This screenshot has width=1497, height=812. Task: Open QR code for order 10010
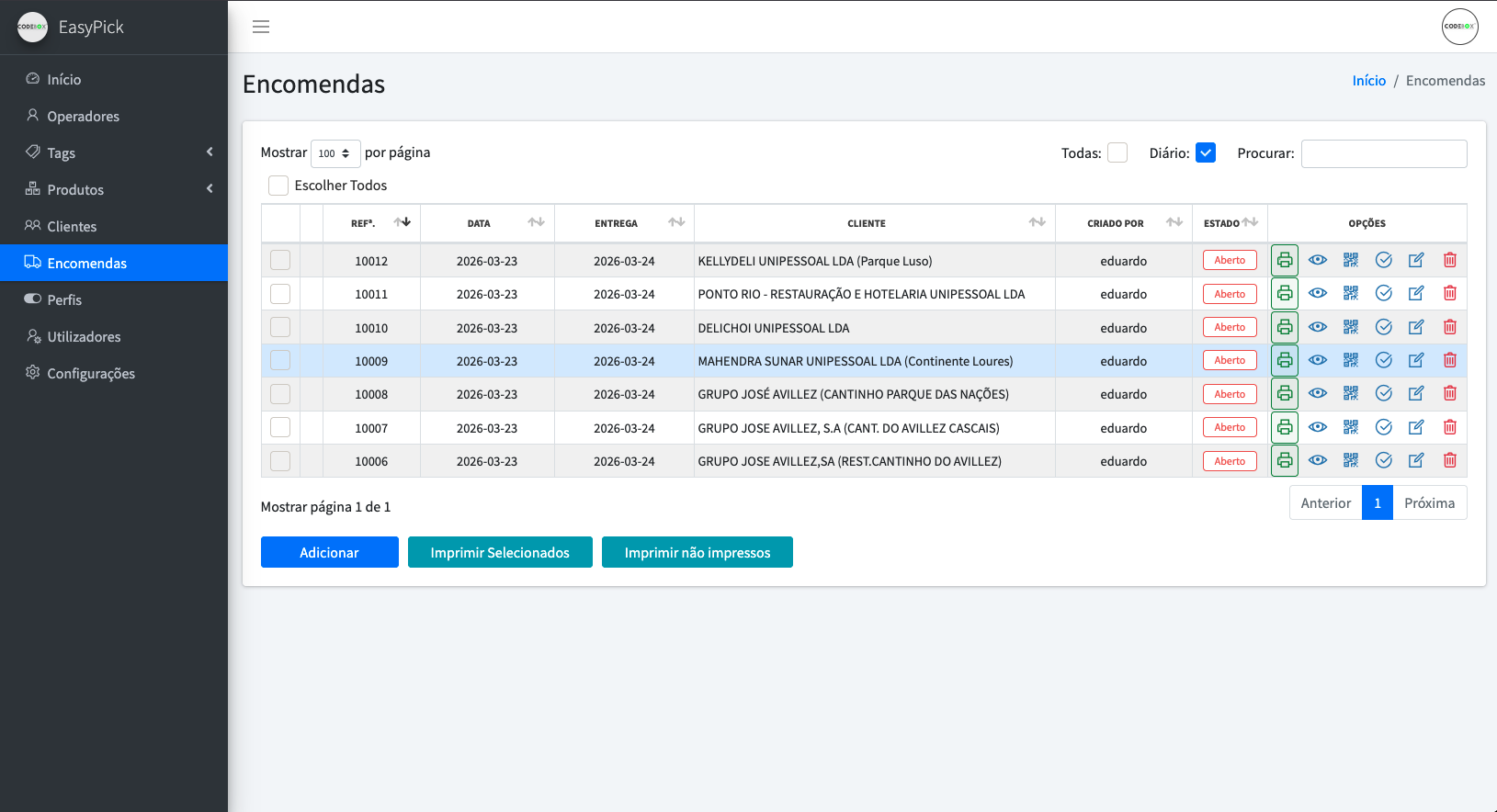(1350, 327)
